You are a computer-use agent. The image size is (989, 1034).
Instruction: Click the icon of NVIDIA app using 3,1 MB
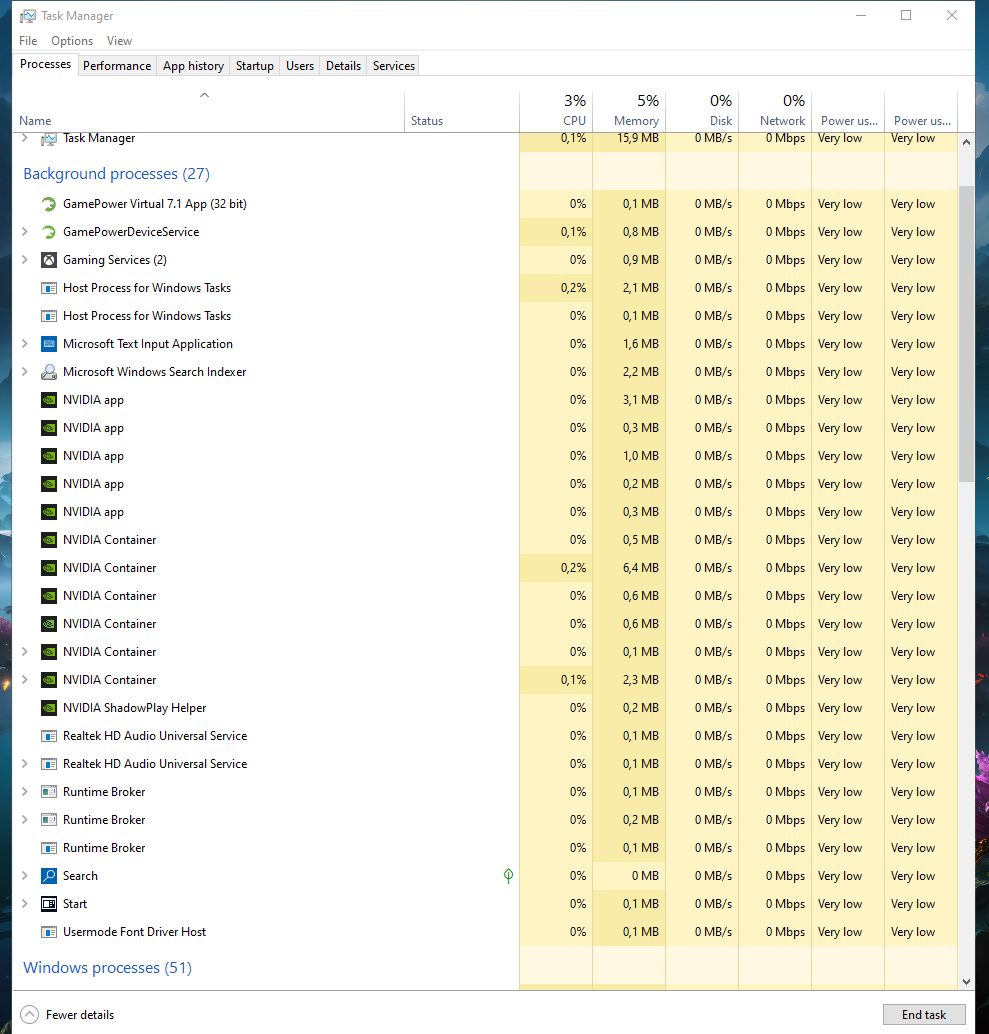coord(49,400)
